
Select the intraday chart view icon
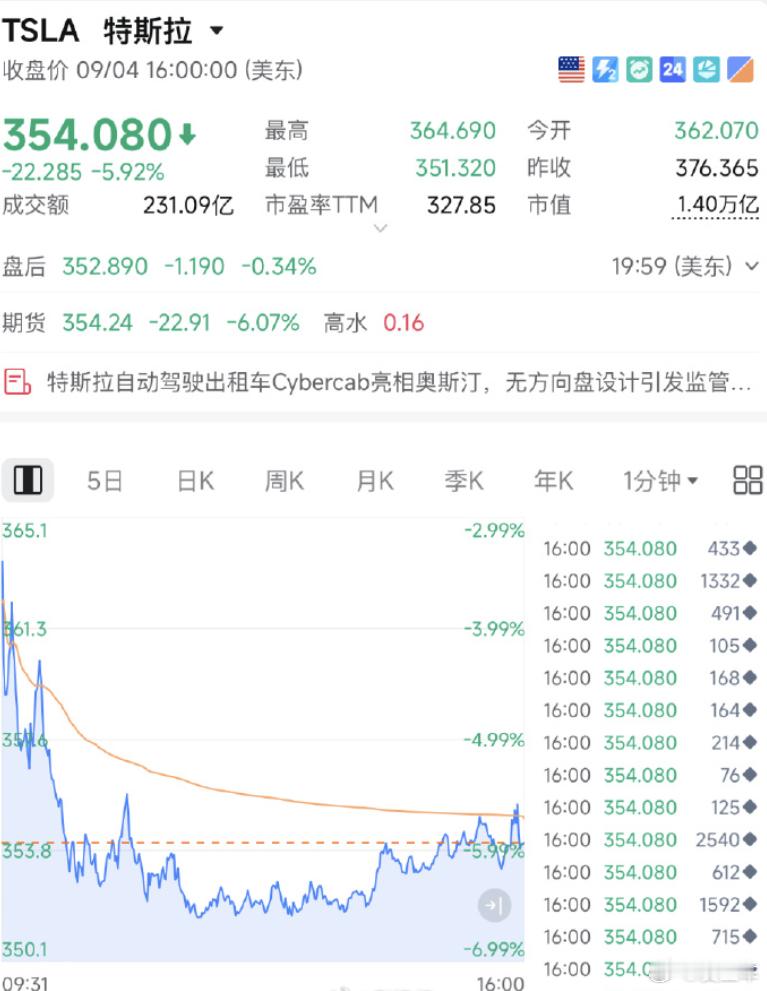point(28,480)
